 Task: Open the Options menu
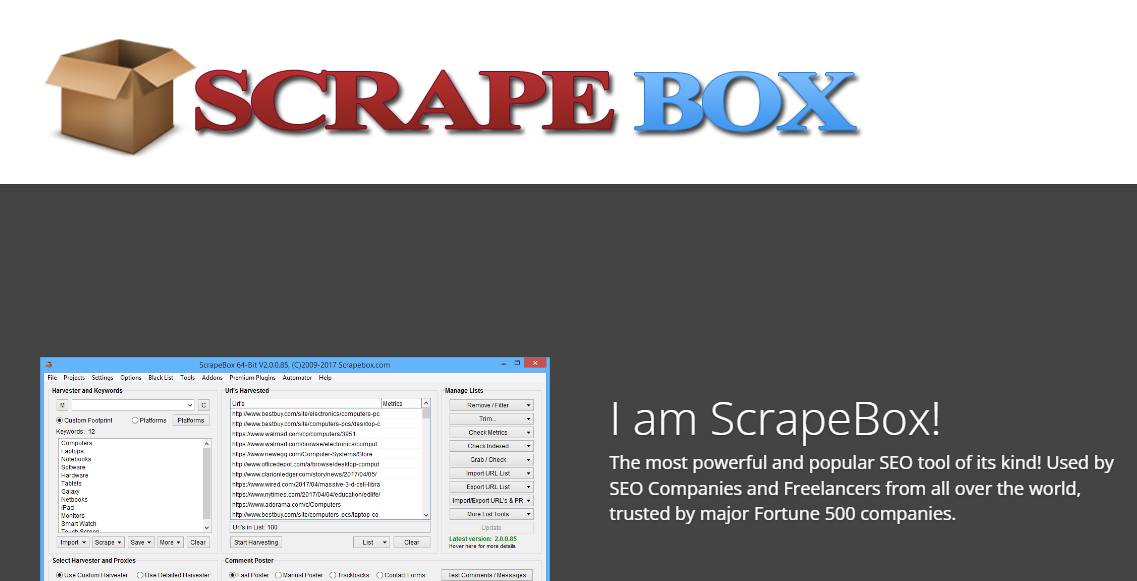coord(131,378)
